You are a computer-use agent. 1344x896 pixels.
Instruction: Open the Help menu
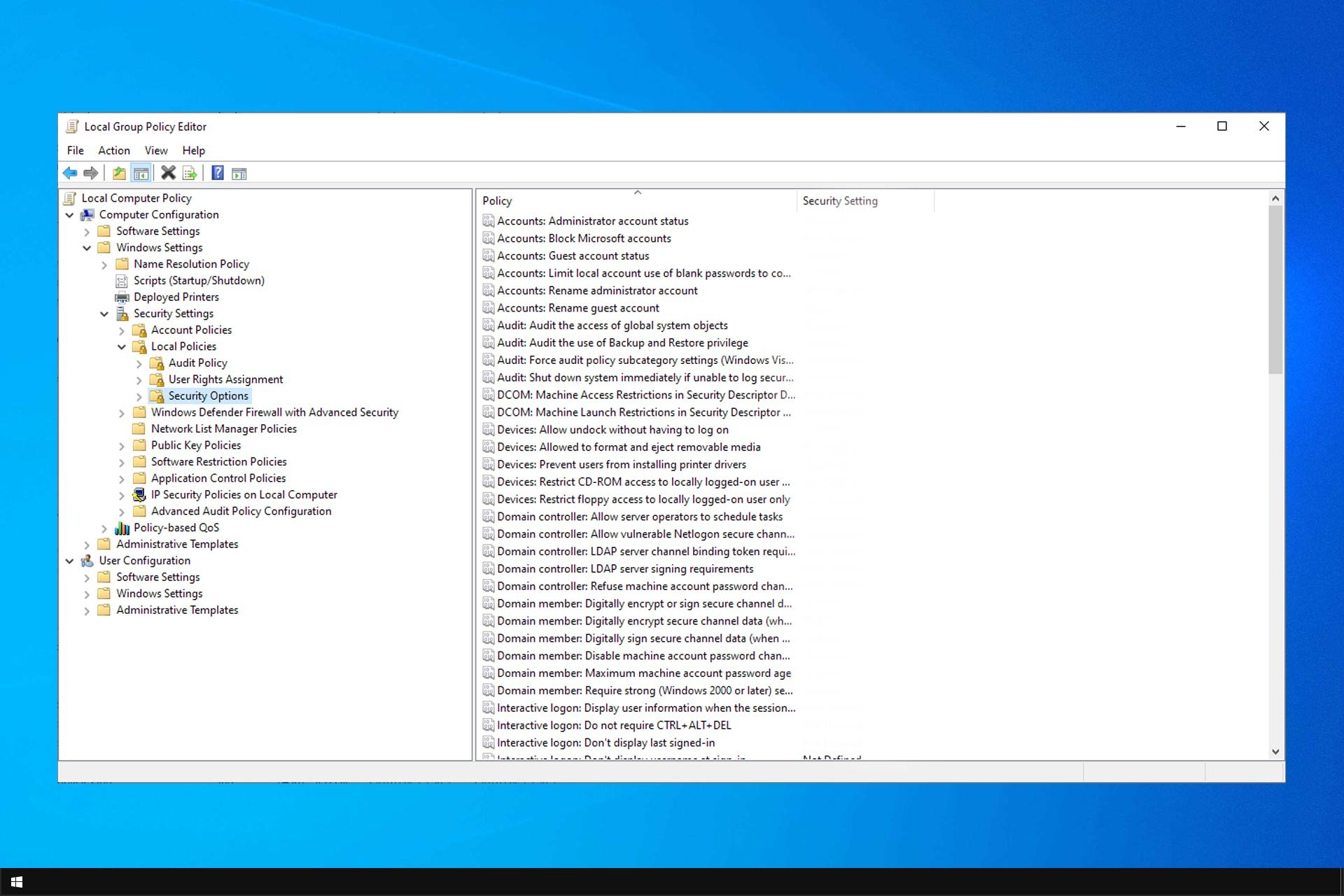pyautogui.click(x=194, y=150)
